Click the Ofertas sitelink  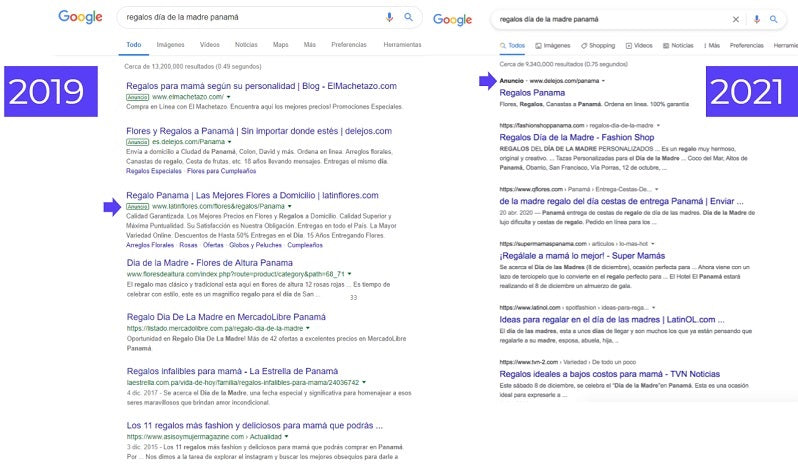(213, 245)
